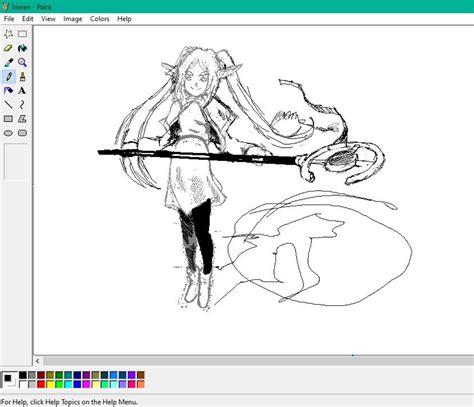Click the tool options box below the toolbox
Viewport: 474px width, 407px height.
point(15,162)
